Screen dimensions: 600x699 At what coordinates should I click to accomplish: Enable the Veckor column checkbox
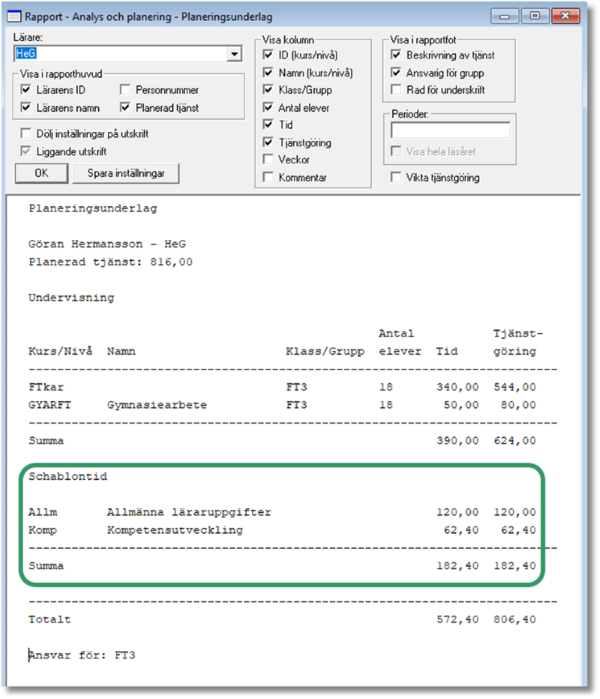268,160
